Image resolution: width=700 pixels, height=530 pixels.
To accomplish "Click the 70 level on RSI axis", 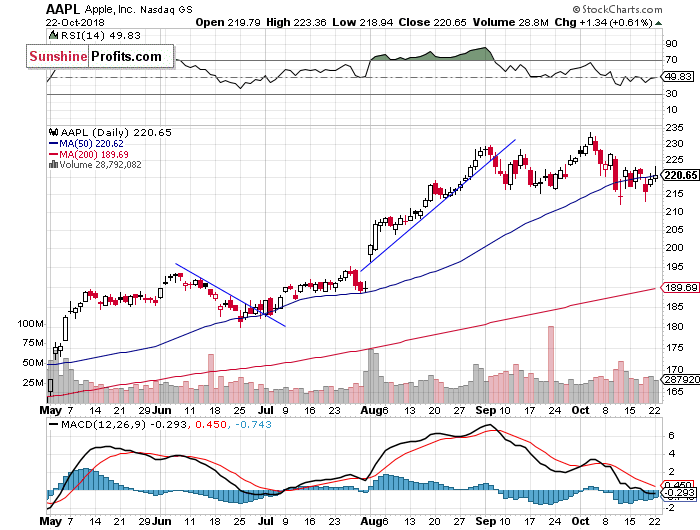I will coord(671,59).
